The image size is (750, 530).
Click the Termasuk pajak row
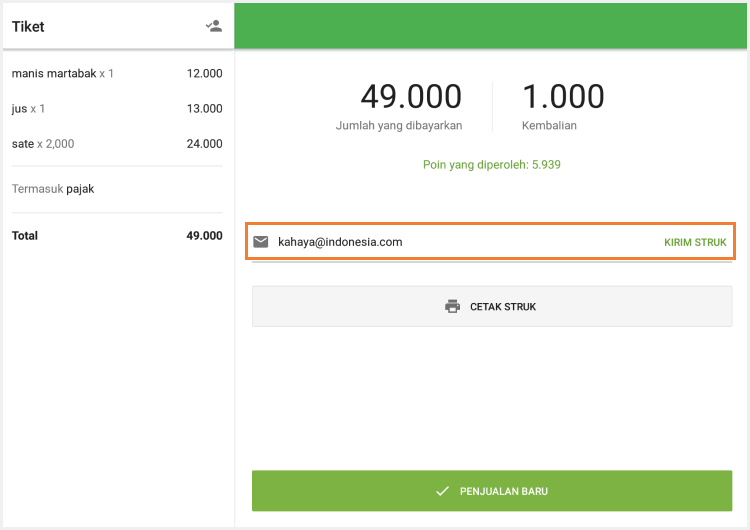point(53,188)
